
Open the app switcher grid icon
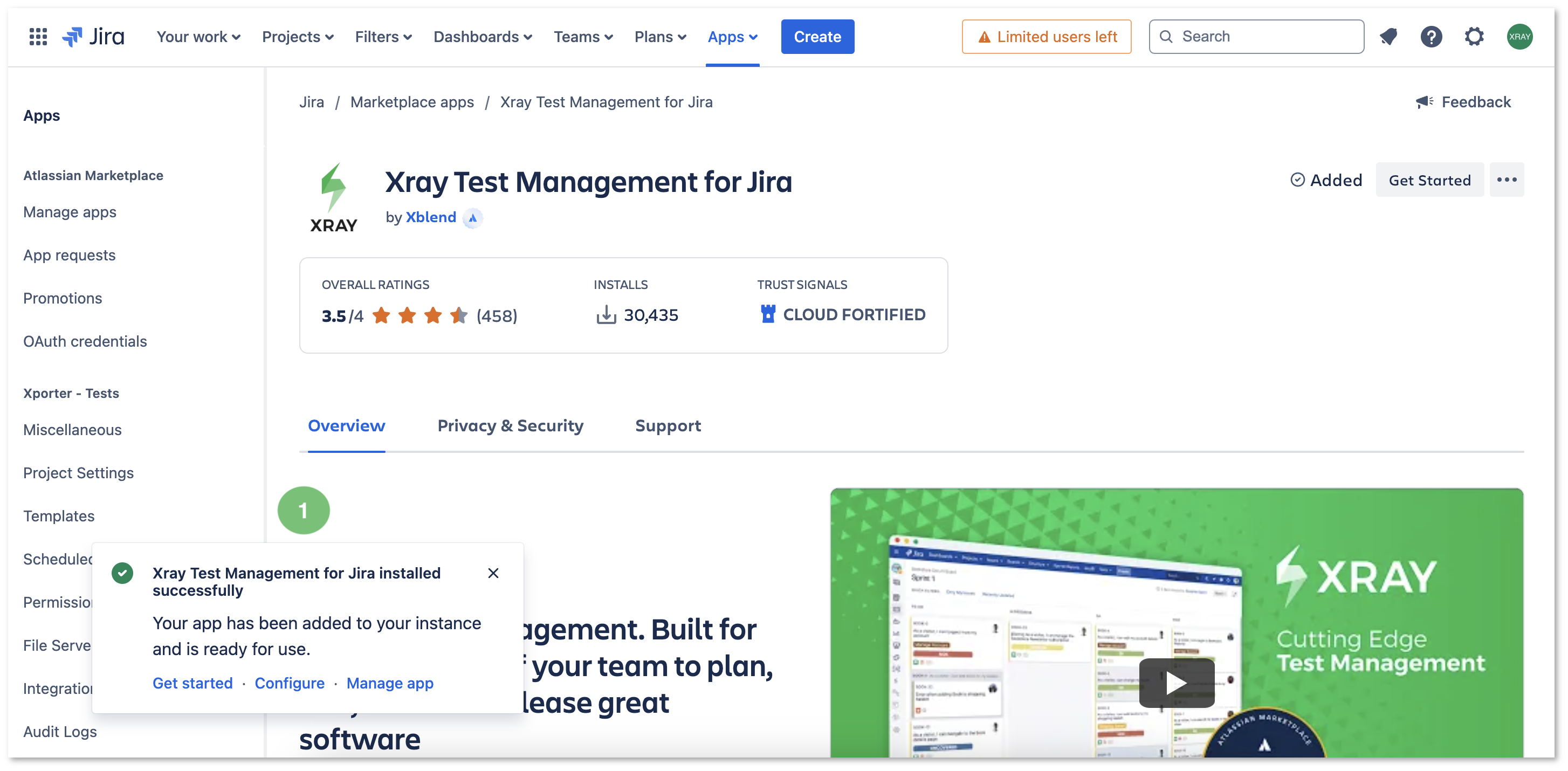[x=38, y=37]
